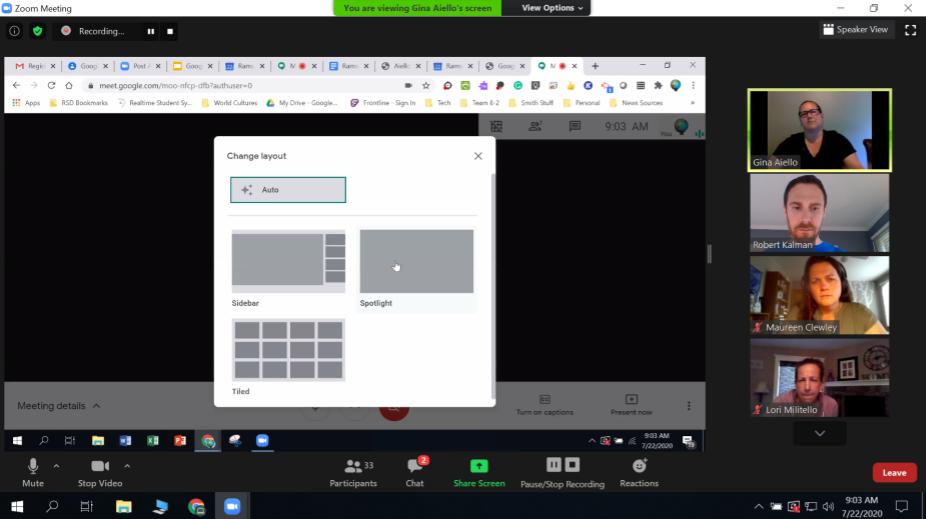Click Present now in Google Meet
The height and width of the screenshot is (519, 926).
631,405
